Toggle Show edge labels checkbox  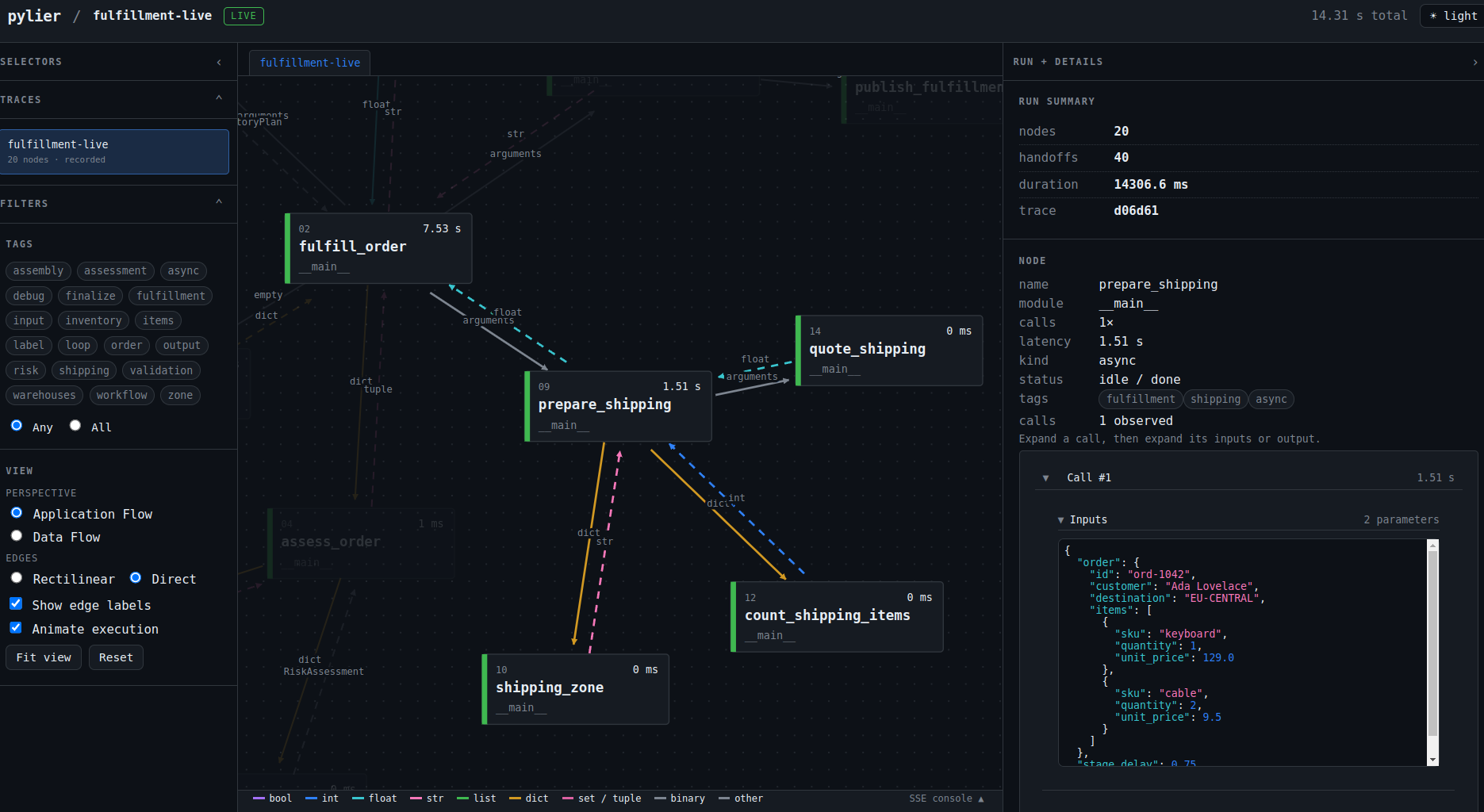pos(16,604)
